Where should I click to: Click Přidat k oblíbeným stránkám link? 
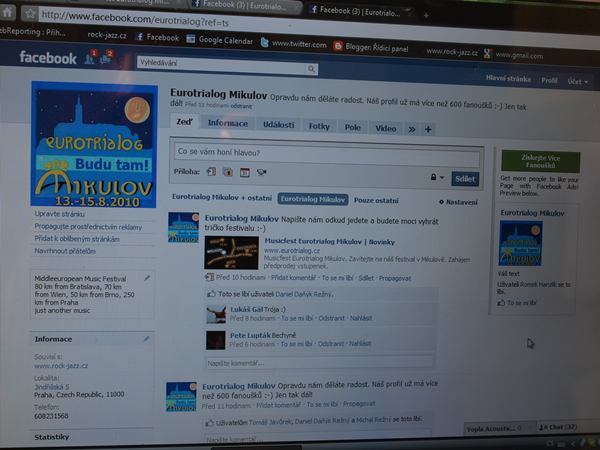point(77,239)
